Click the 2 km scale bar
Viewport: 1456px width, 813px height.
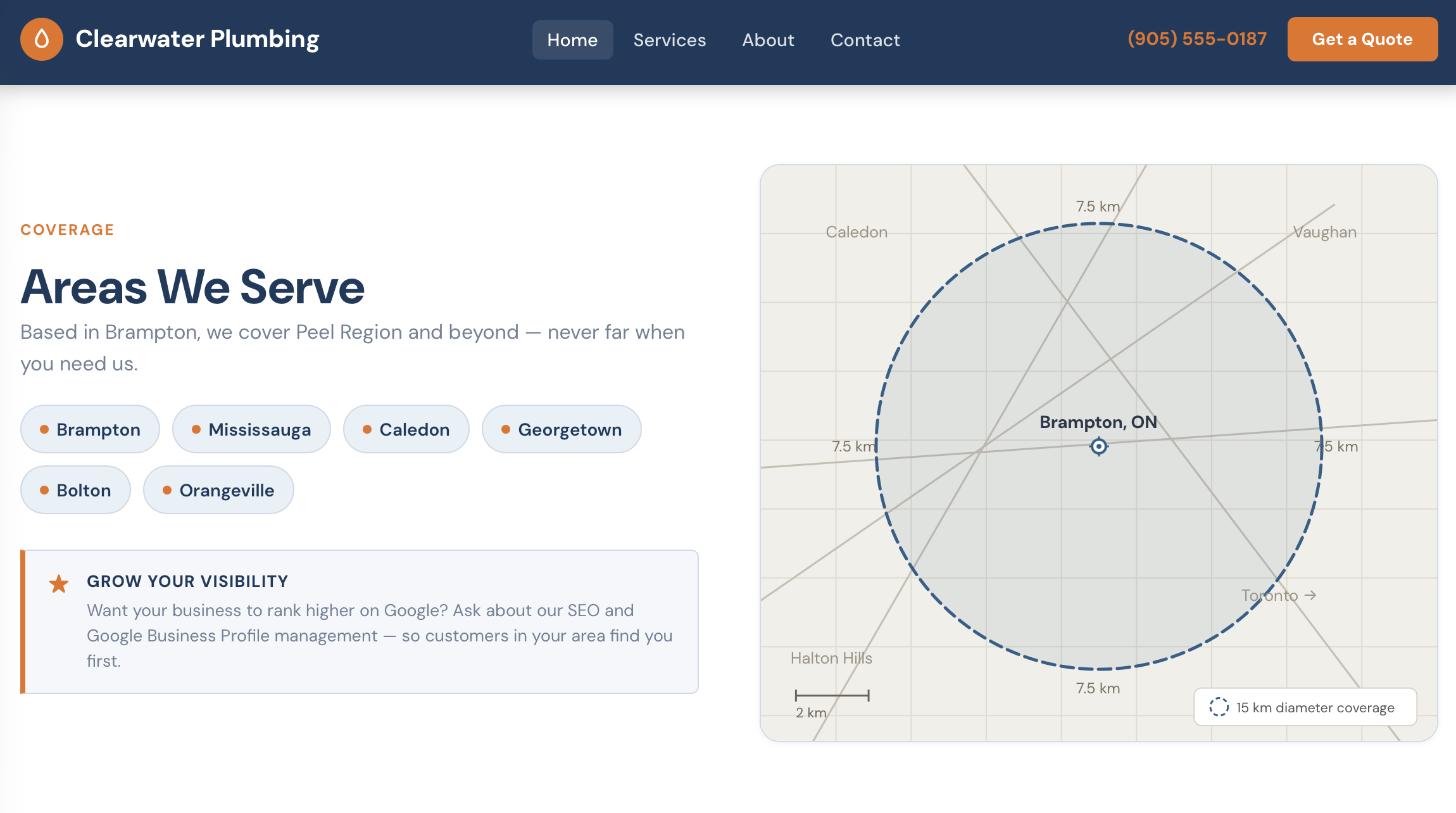(832, 695)
